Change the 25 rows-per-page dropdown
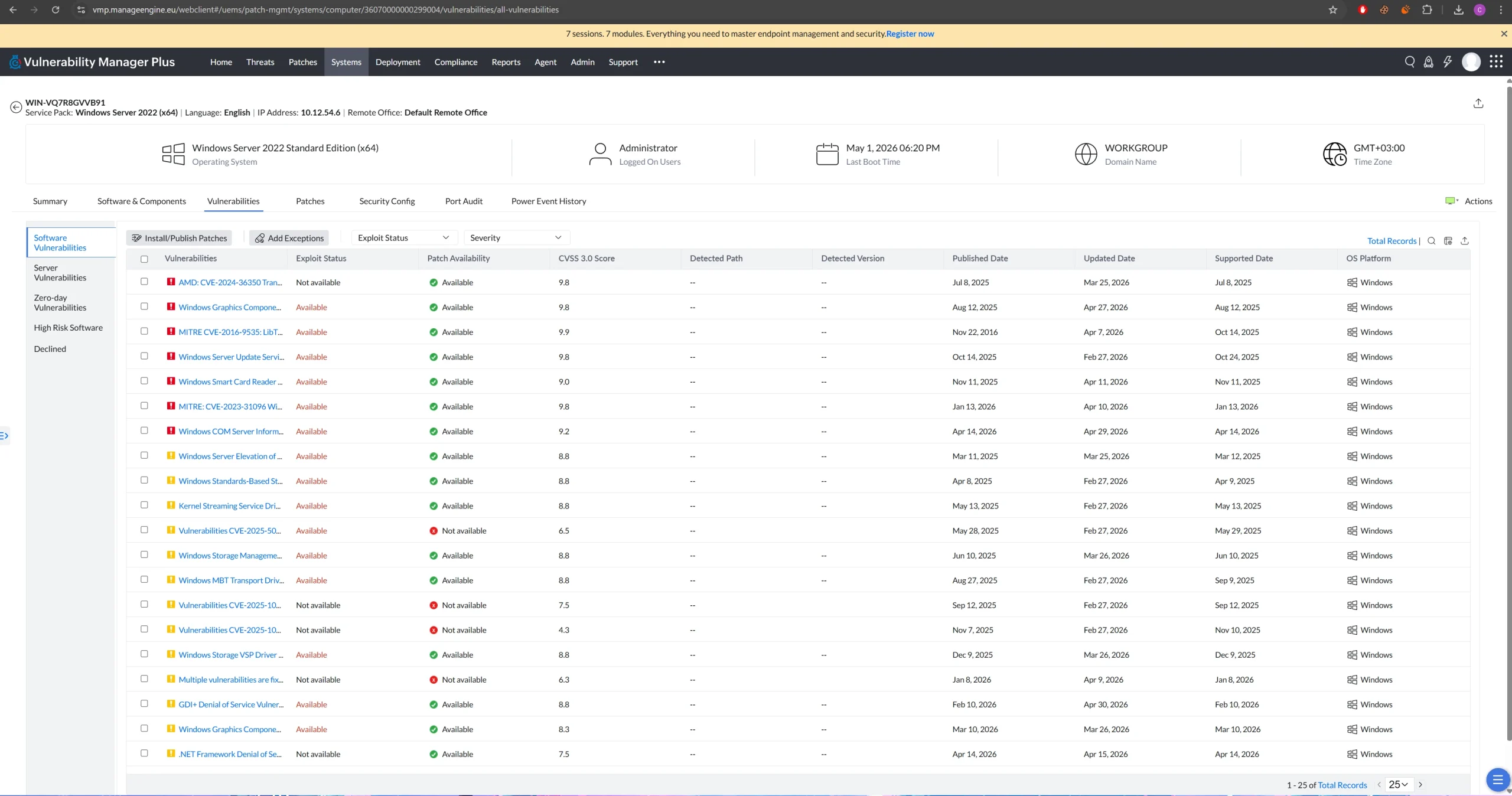This screenshot has height=796, width=1512. 1399,785
